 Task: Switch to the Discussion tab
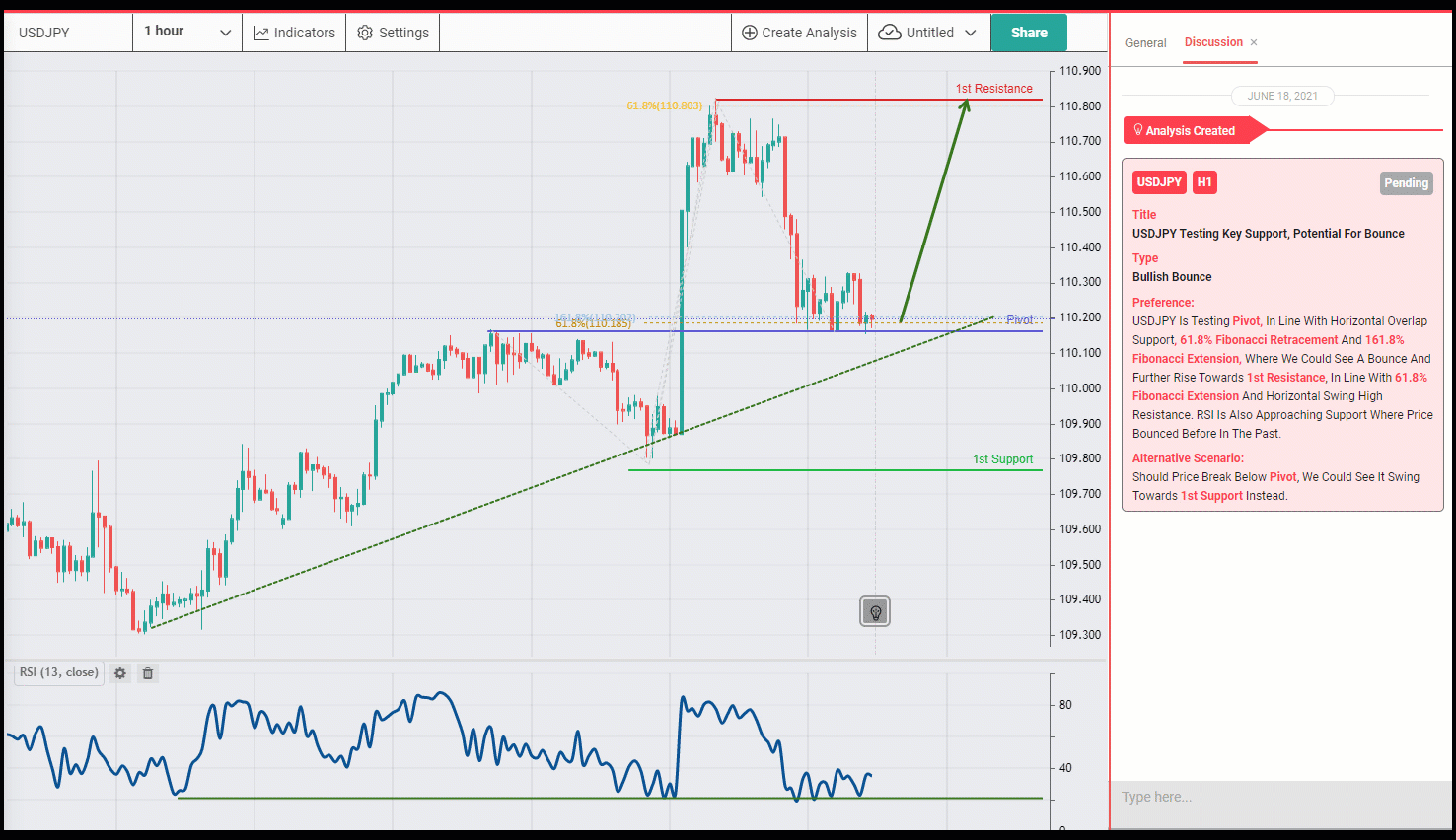click(x=1213, y=42)
